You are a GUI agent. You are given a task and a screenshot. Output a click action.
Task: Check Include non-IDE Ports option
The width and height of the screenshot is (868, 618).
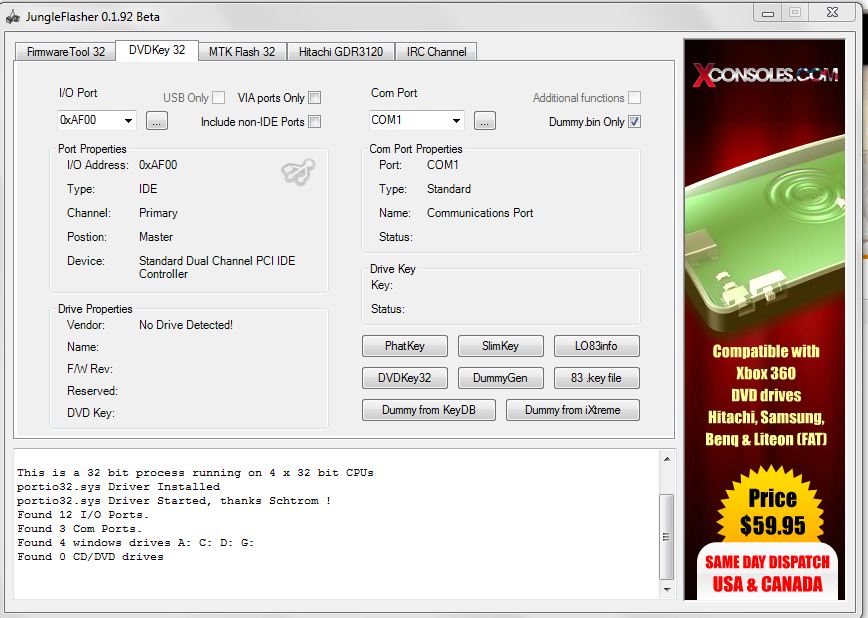pyautogui.click(x=314, y=121)
